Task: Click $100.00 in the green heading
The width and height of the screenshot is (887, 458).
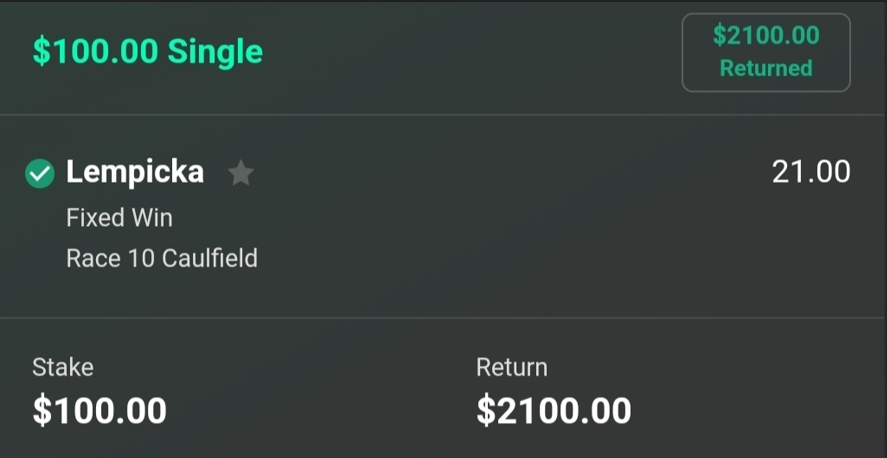Action: [95, 52]
